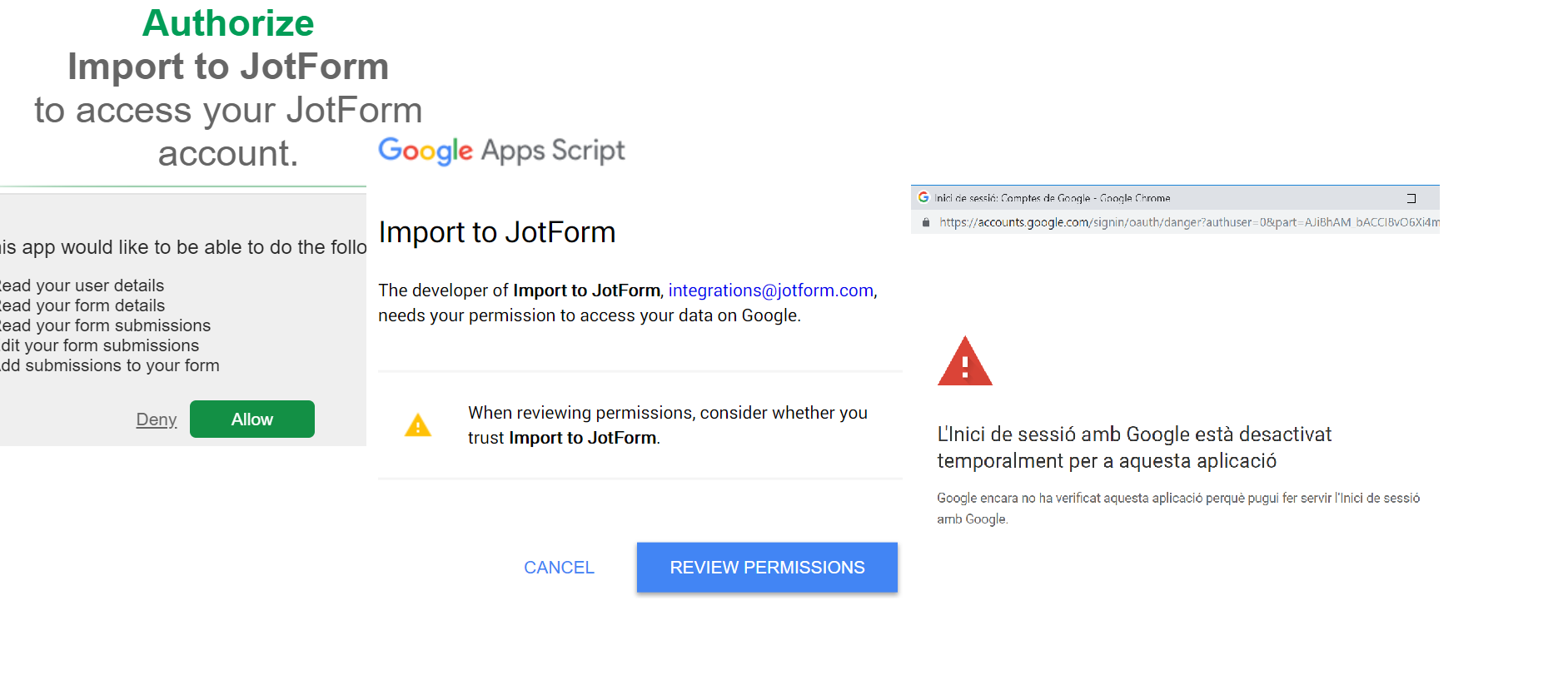Open the integrations@jotform.com email link
The height and width of the screenshot is (675, 1568).
pos(770,290)
